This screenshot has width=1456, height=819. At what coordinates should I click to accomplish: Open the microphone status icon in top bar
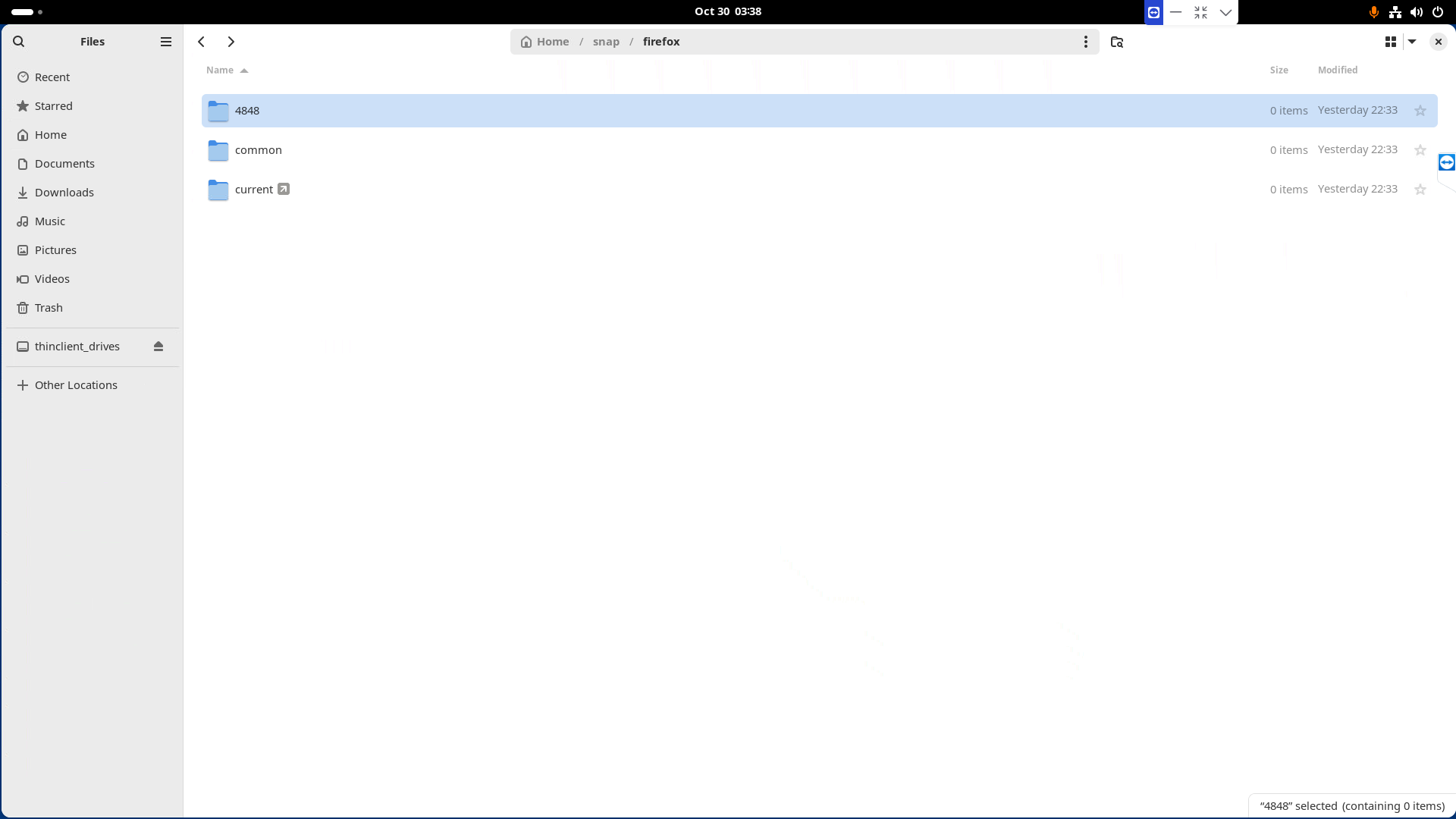pos(1373,11)
